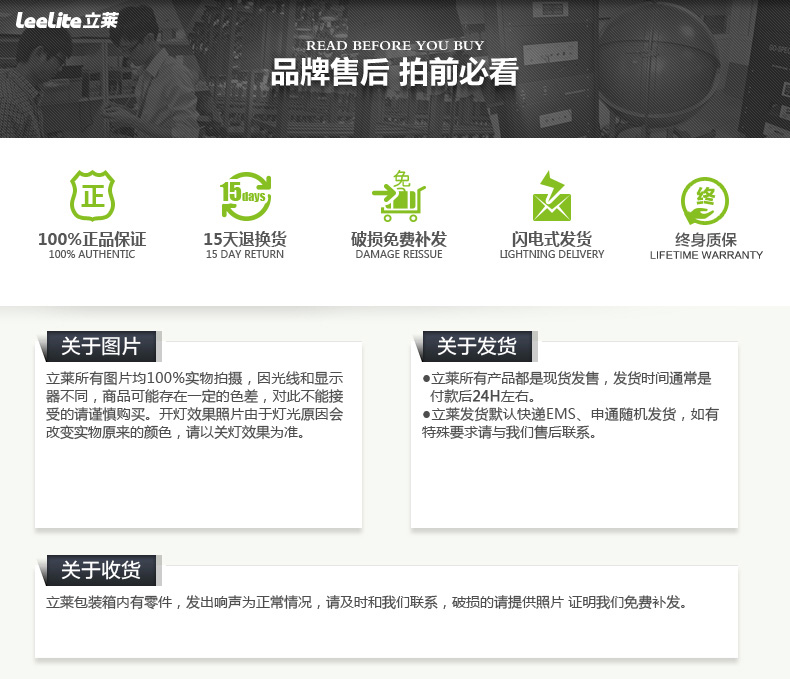This screenshot has width=790, height=679.
Task: Click the text 付款后24H左右
Action: [x=483, y=396]
